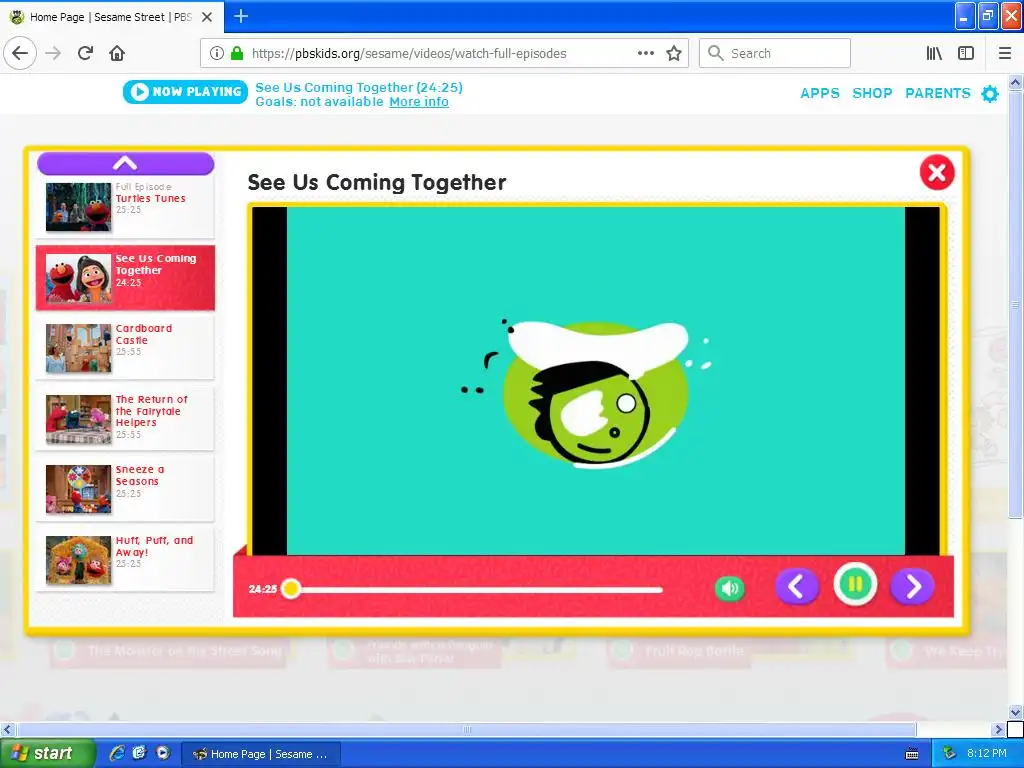Open the Firefox hamburger menu
This screenshot has width=1024, height=768.
tap(1005, 54)
